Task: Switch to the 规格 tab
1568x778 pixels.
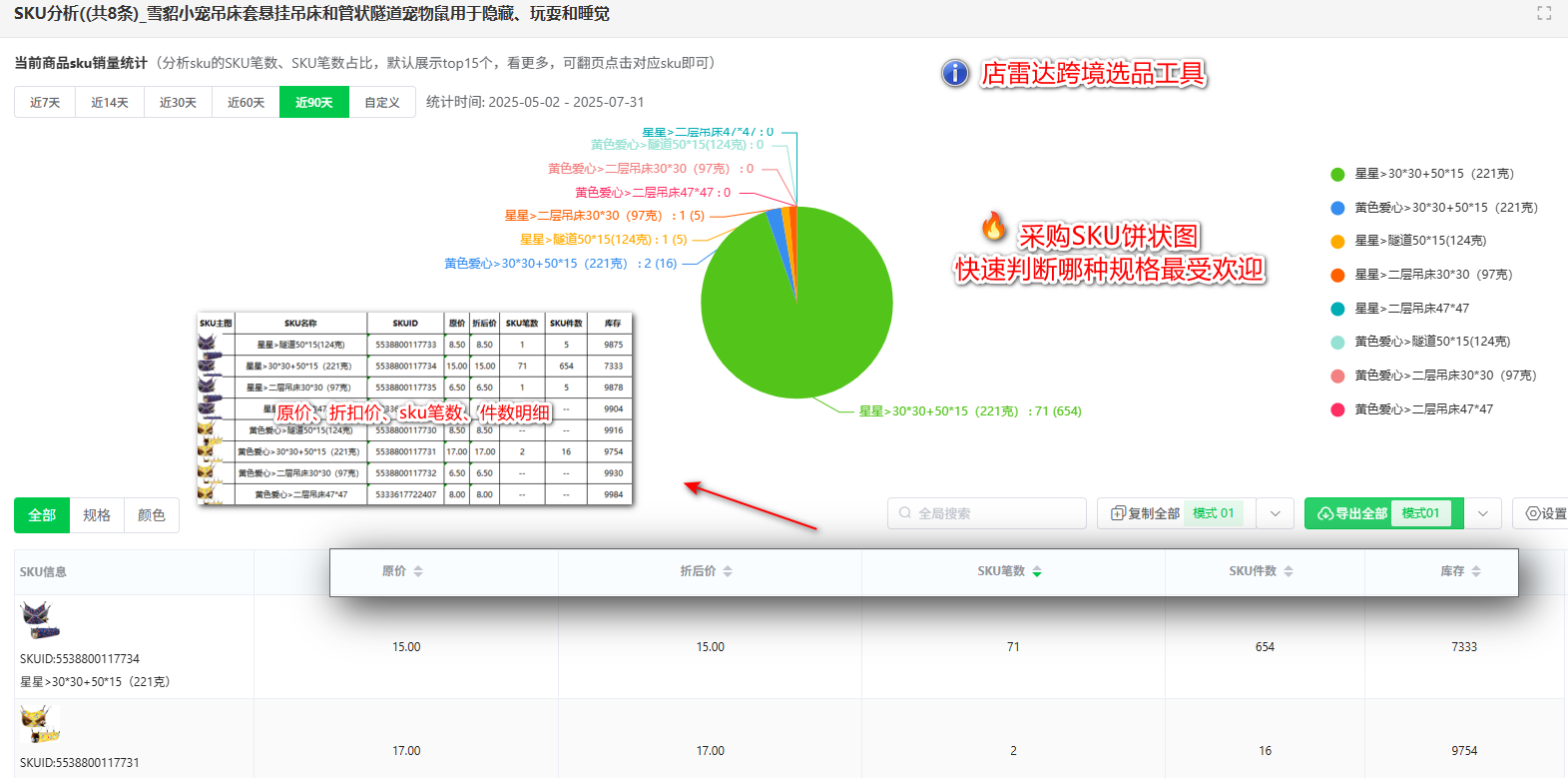Action: coord(97,515)
